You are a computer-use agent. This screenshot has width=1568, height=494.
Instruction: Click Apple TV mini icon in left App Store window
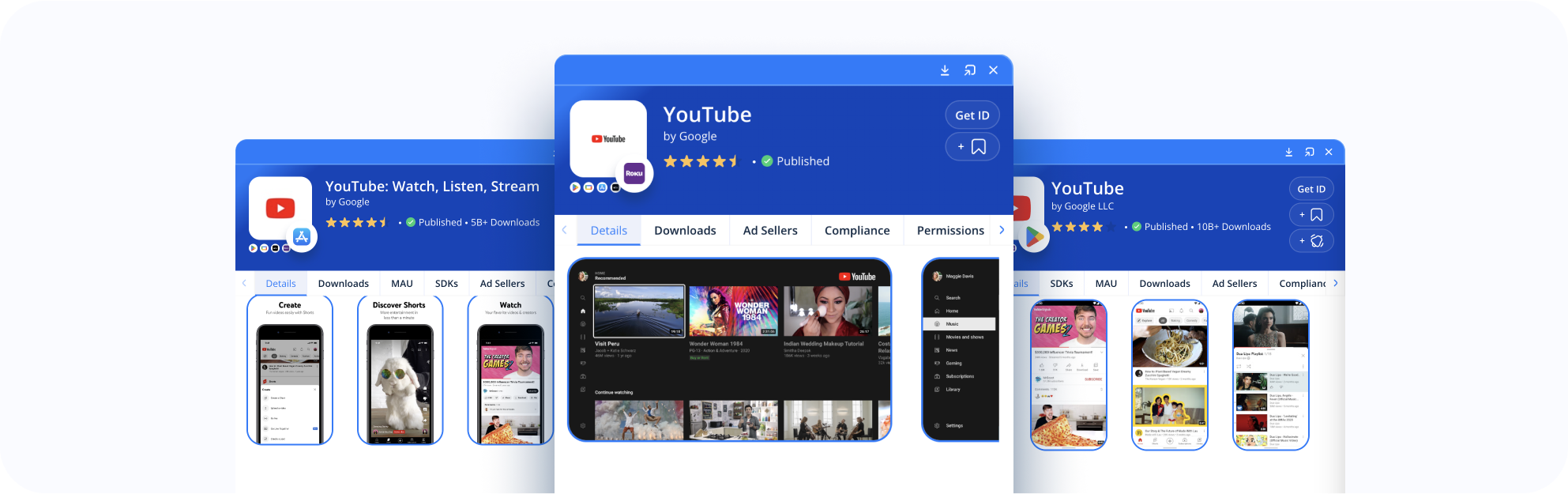point(275,248)
